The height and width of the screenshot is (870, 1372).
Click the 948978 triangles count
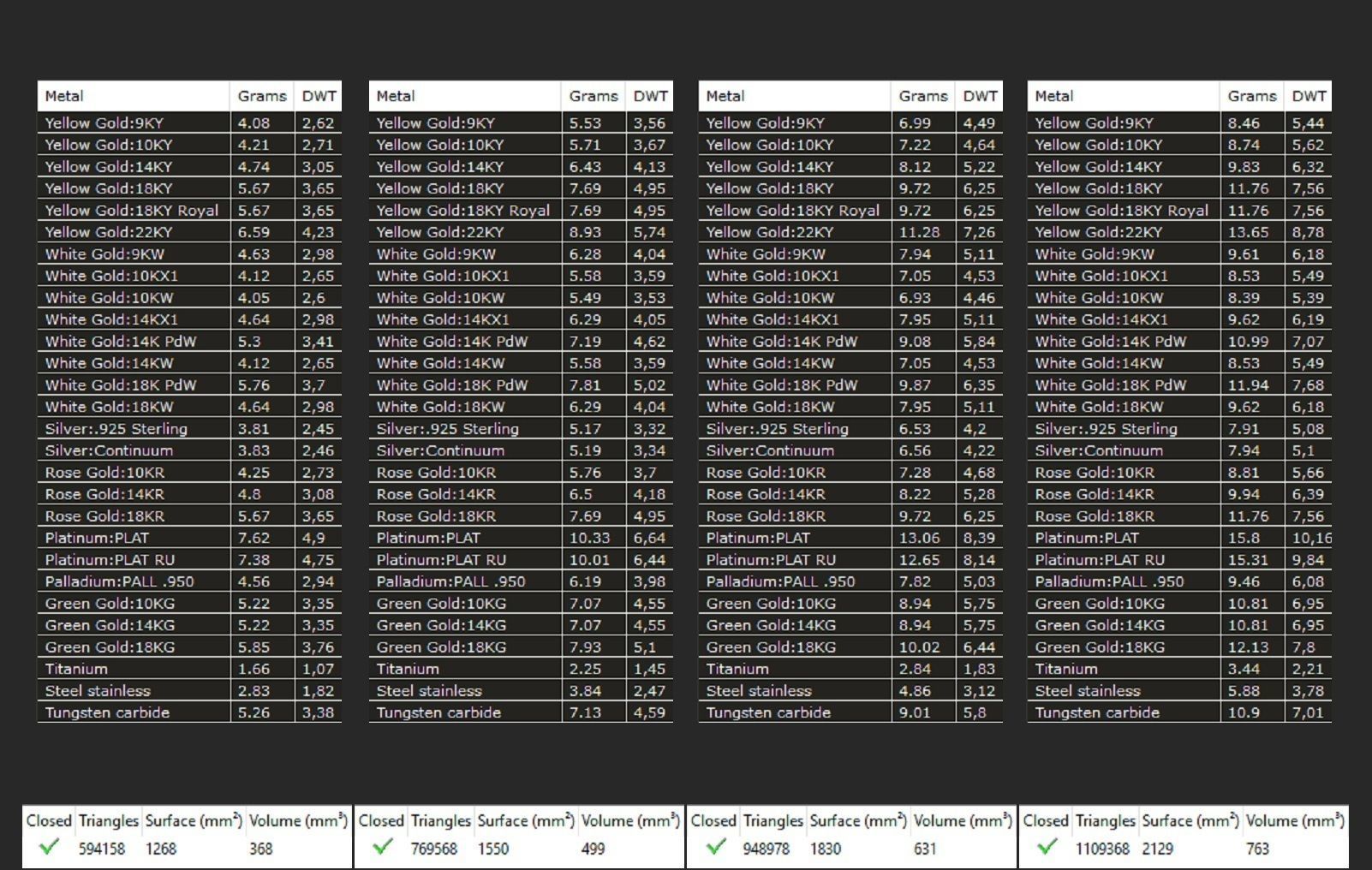pos(767,849)
